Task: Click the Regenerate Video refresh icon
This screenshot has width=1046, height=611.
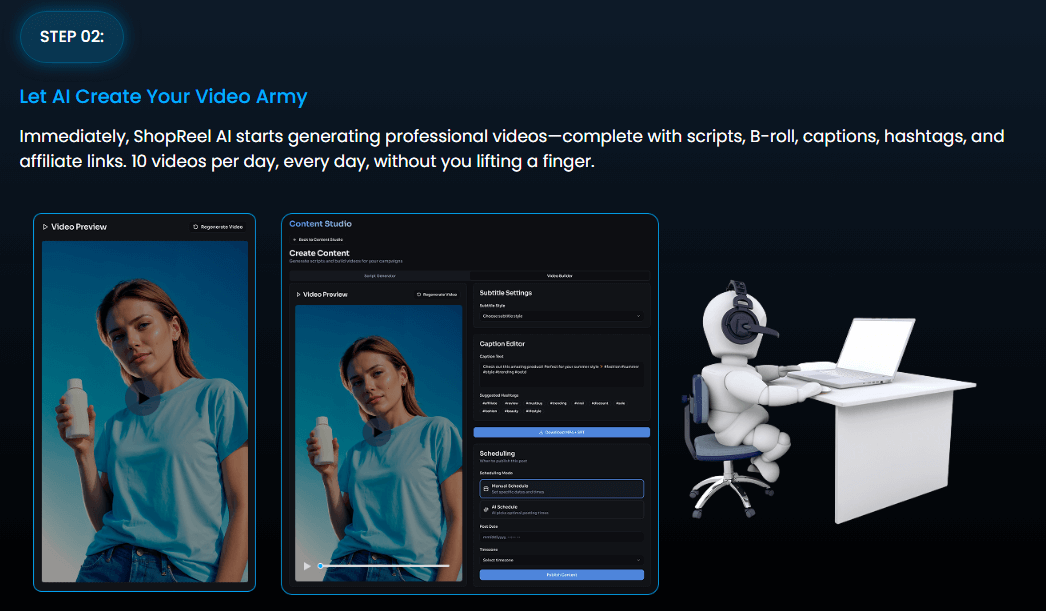Action: [418, 294]
